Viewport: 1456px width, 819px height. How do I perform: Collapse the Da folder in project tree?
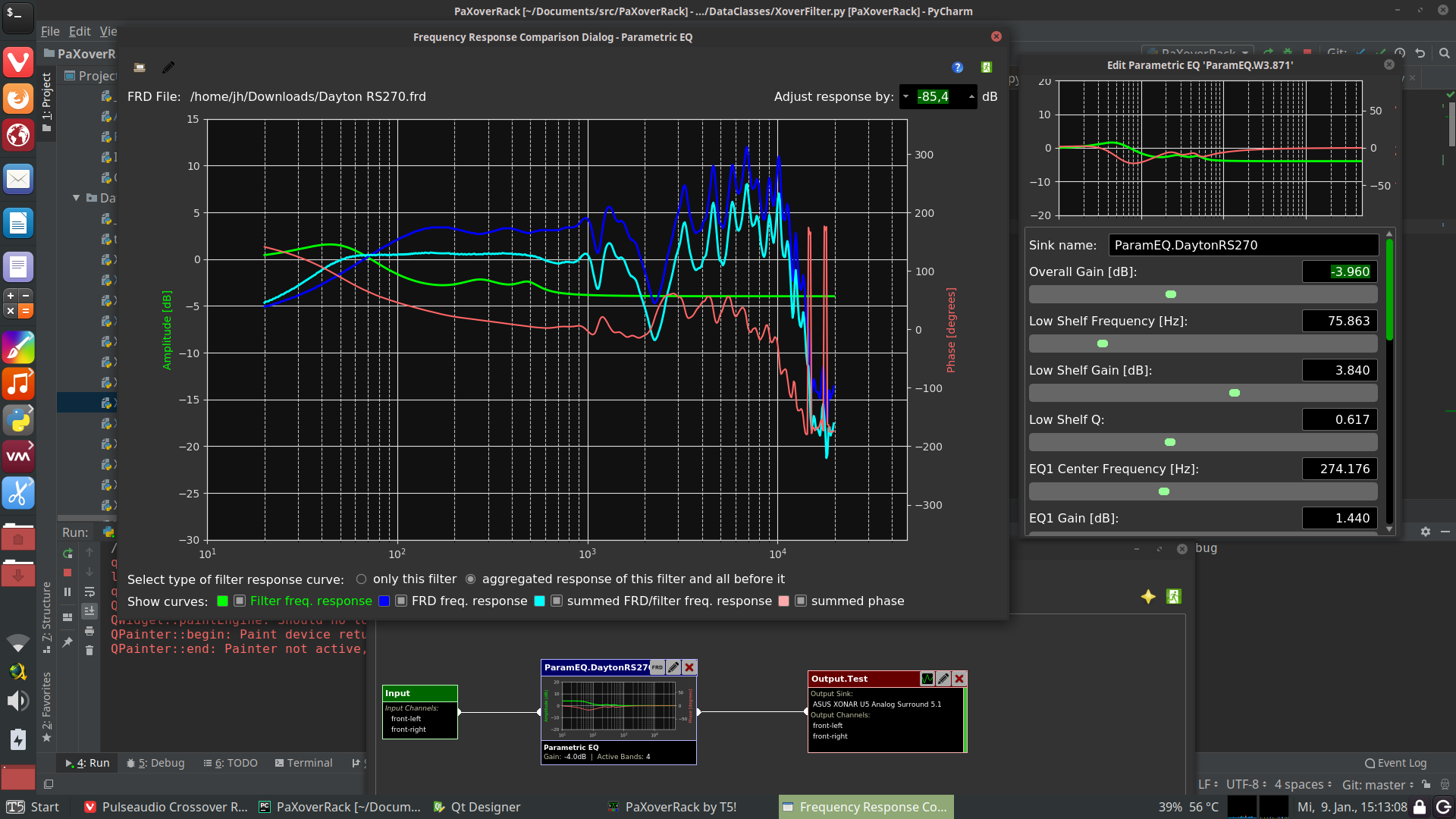tap(76, 198)
